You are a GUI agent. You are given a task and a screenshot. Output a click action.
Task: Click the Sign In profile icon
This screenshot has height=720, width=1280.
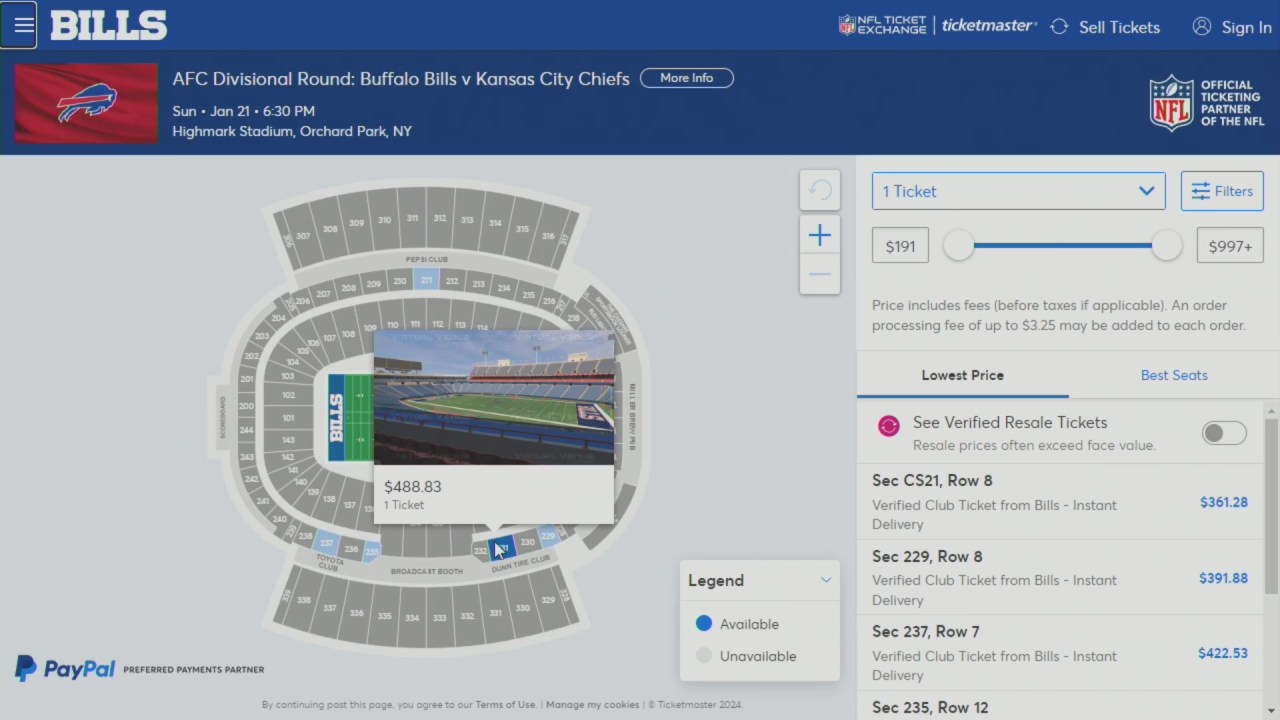tap(1202, 27)
